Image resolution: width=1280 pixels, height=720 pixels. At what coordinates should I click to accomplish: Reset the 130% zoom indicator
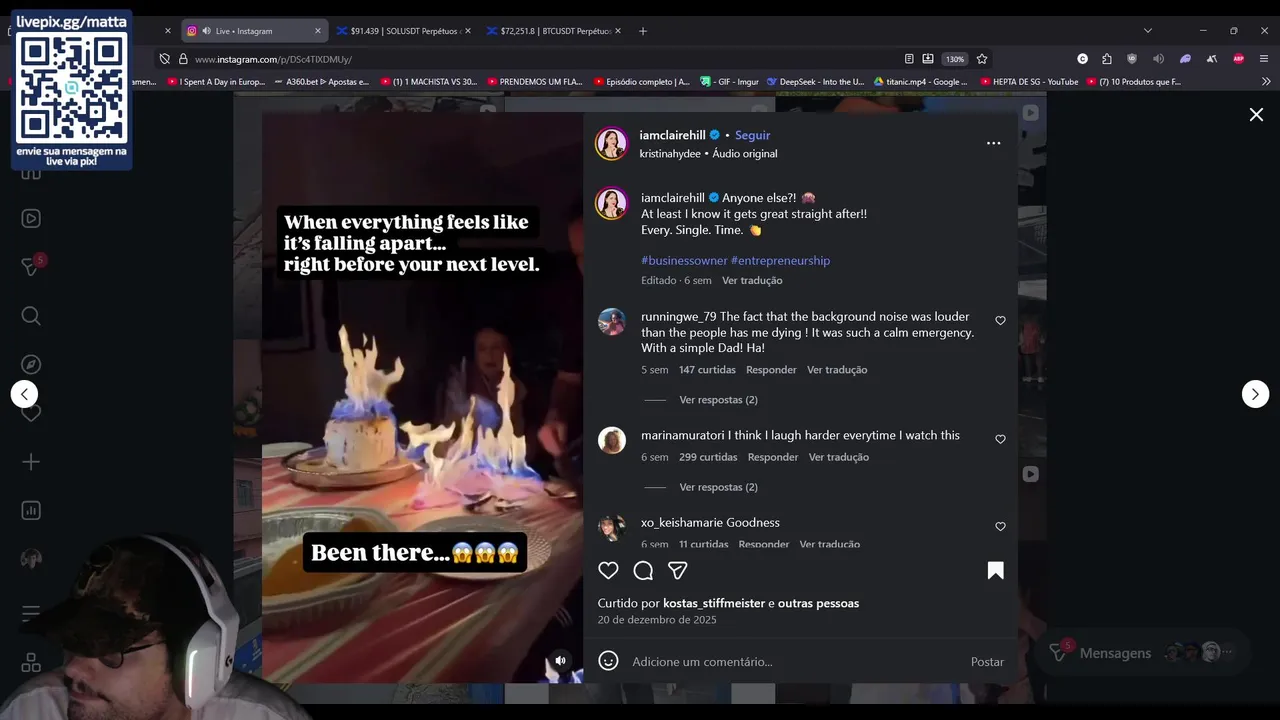click(955, 59)
